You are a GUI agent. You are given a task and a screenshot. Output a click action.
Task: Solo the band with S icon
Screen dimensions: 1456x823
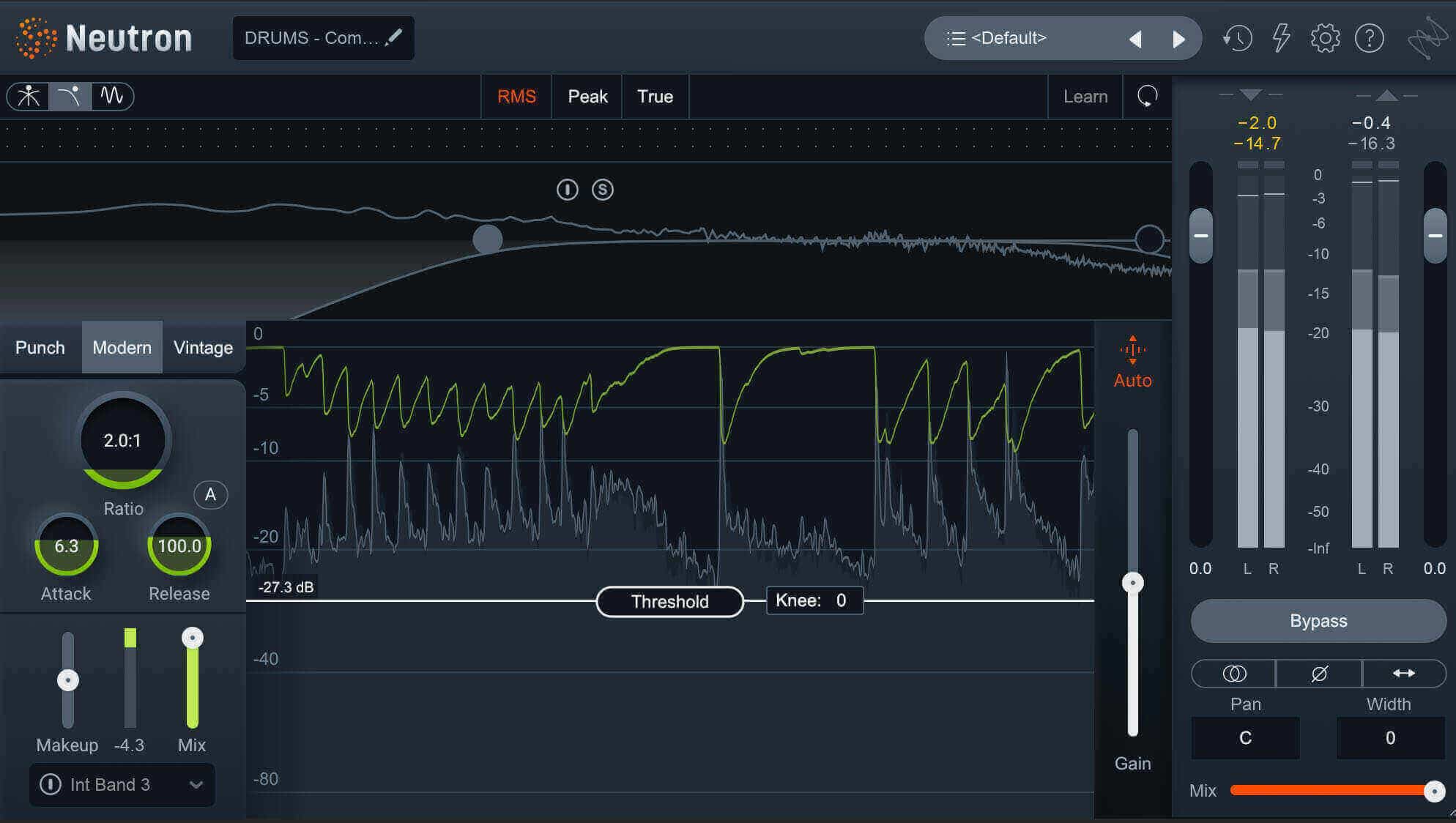602,190
